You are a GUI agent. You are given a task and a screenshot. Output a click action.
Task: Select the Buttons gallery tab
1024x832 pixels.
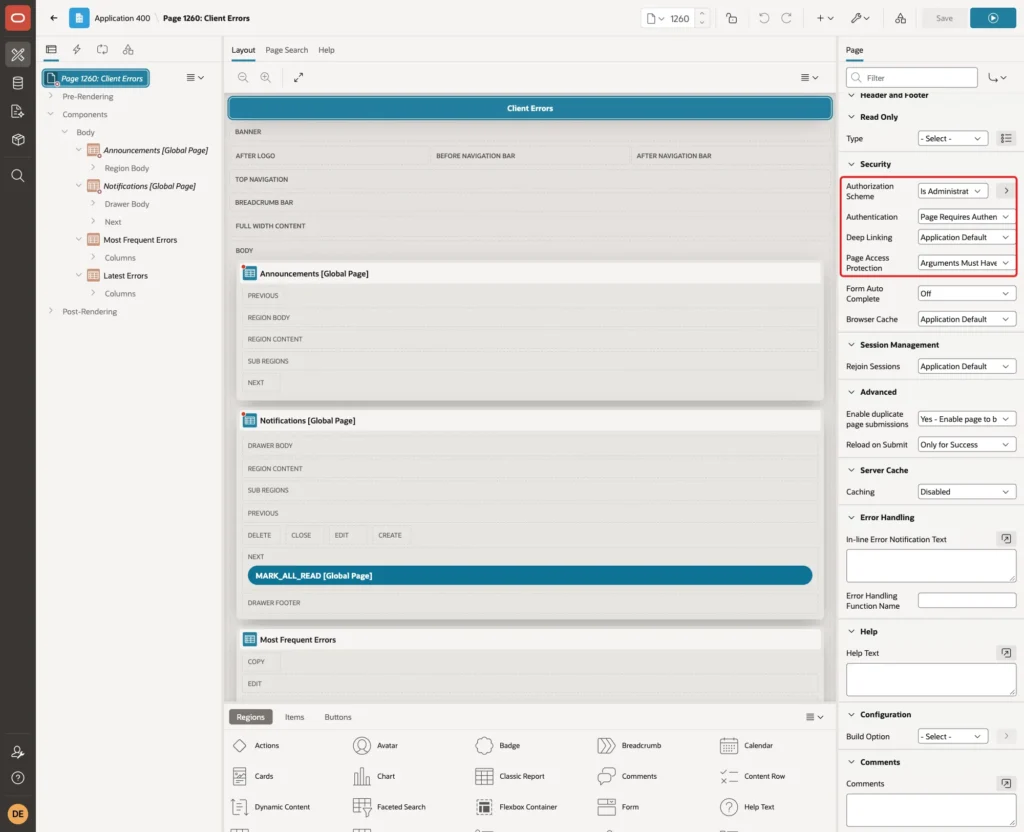coord(338,716)
